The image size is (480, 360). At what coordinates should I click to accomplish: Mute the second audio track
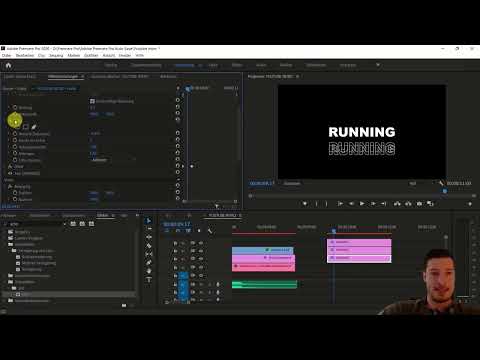(x=201, y=292)
